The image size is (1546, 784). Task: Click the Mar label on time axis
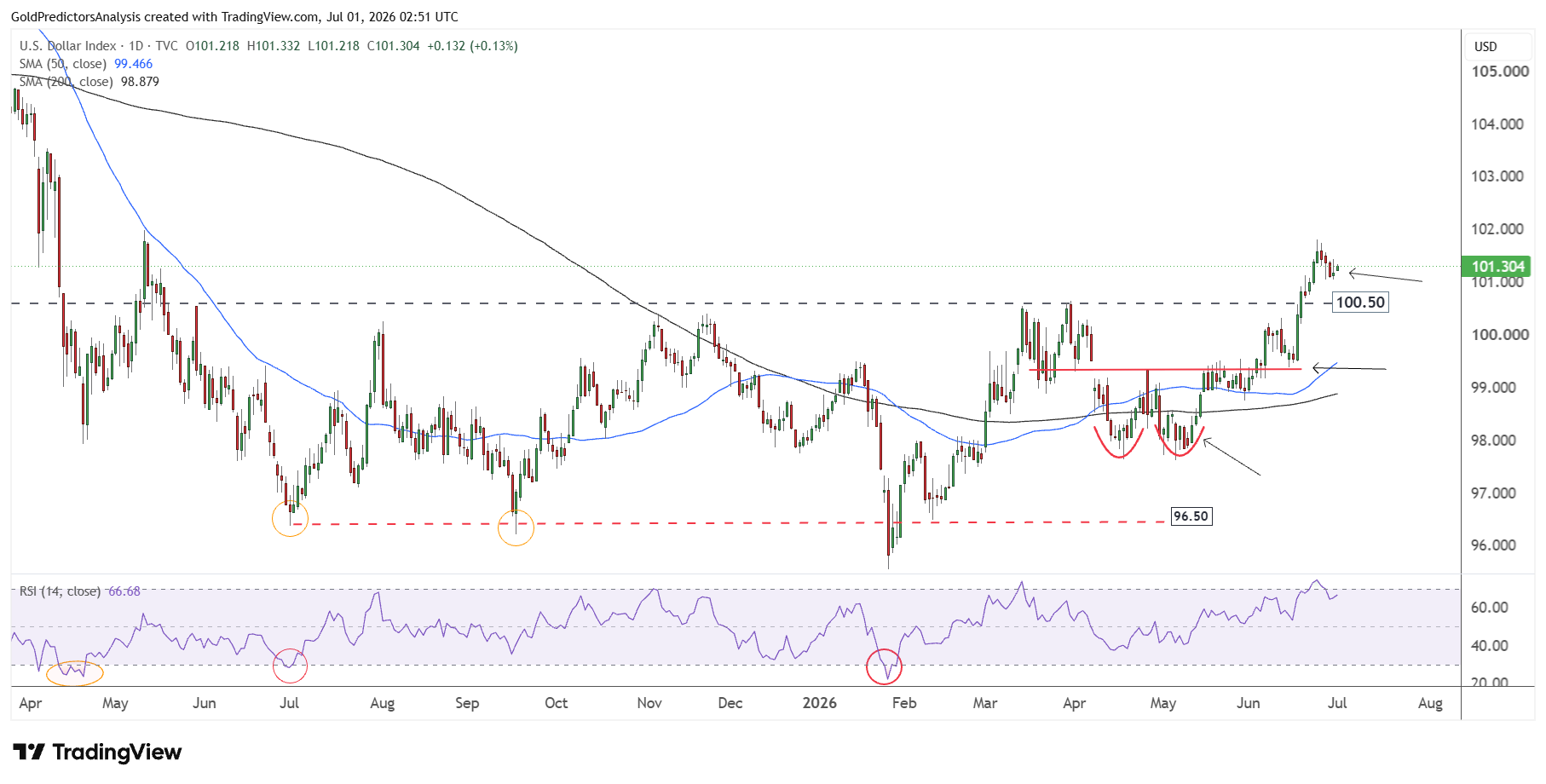pyautogui.click(x=985, y=703)
